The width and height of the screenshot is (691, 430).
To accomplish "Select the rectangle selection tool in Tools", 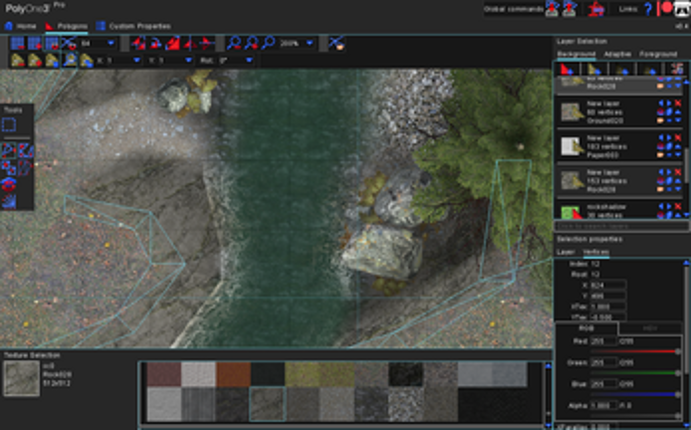I will pos(9,125).
